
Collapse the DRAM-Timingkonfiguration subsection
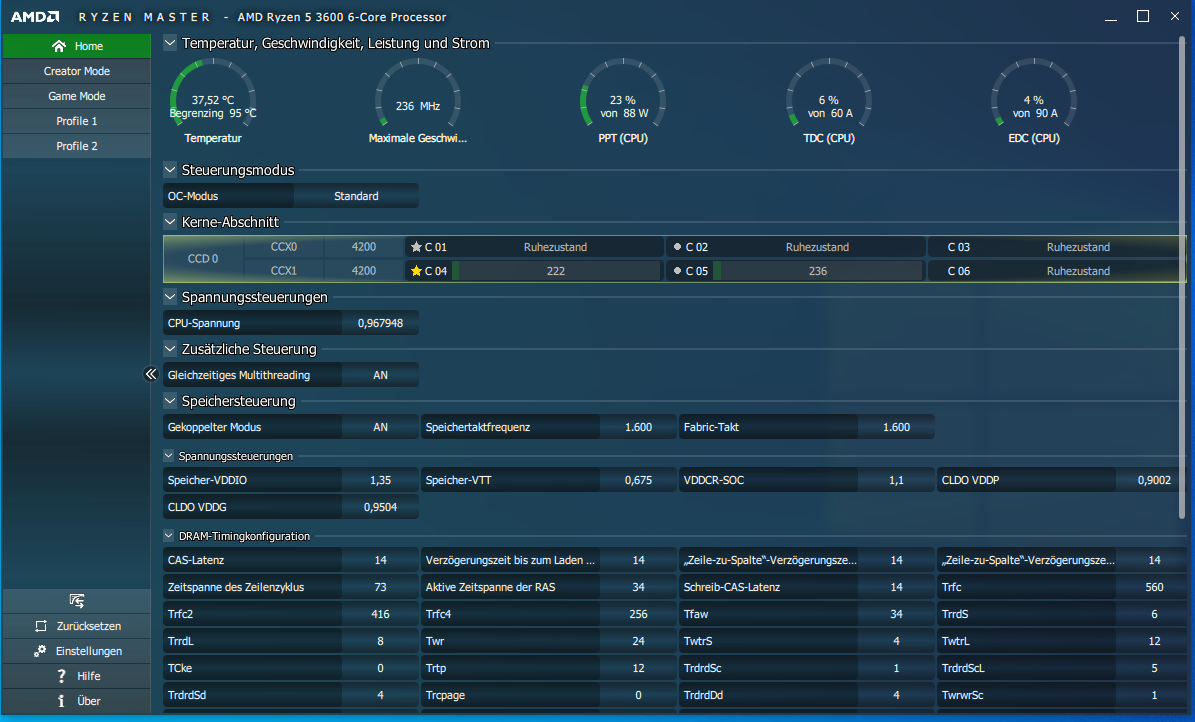pyautogui.click(x=168, y=536)
